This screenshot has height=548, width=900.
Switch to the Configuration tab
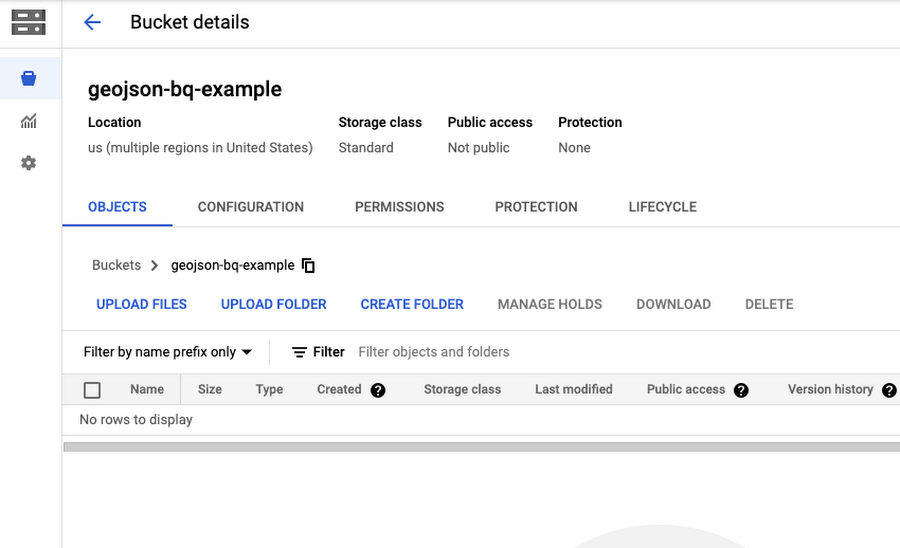[251, 207]
